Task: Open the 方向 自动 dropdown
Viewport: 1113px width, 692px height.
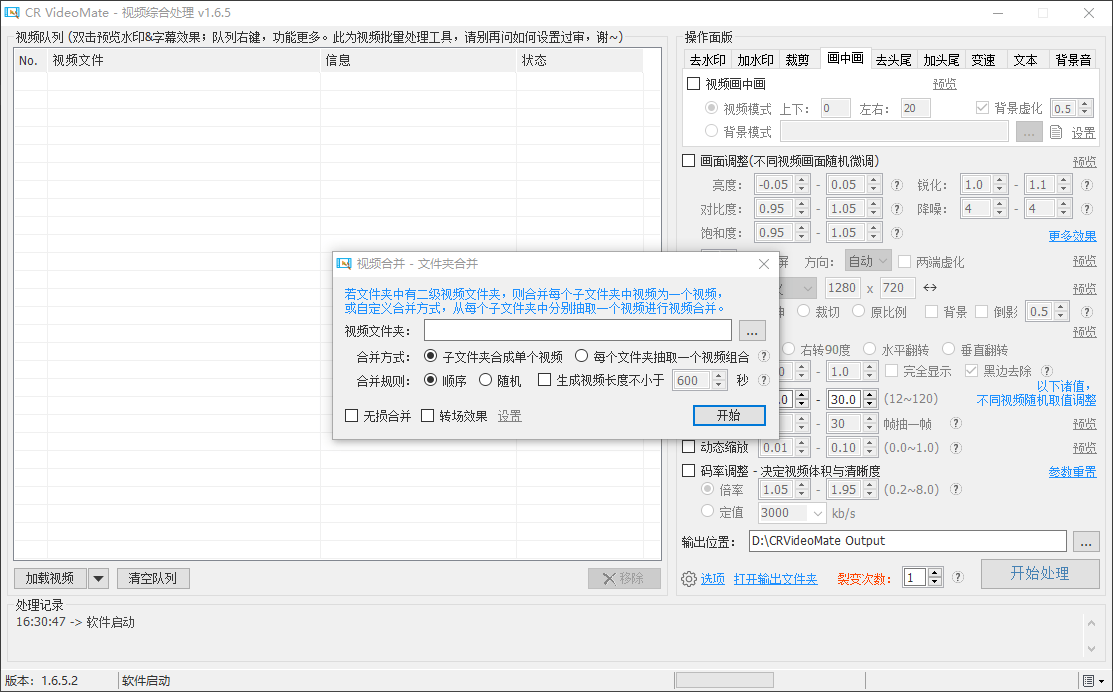Action: coord(883,262)
